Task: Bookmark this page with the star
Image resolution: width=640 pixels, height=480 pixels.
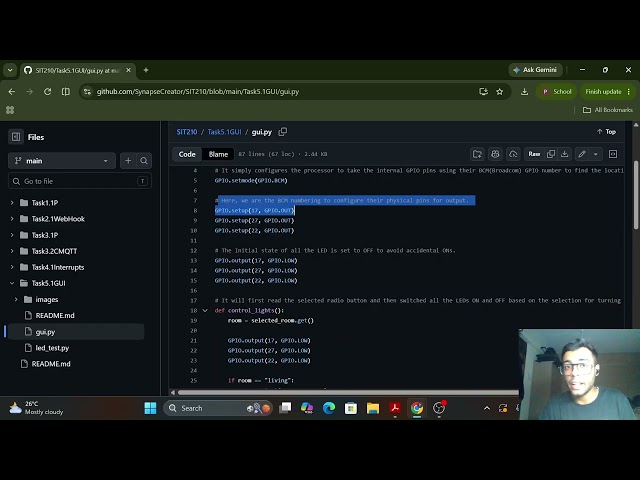Action: coord(500,92)
